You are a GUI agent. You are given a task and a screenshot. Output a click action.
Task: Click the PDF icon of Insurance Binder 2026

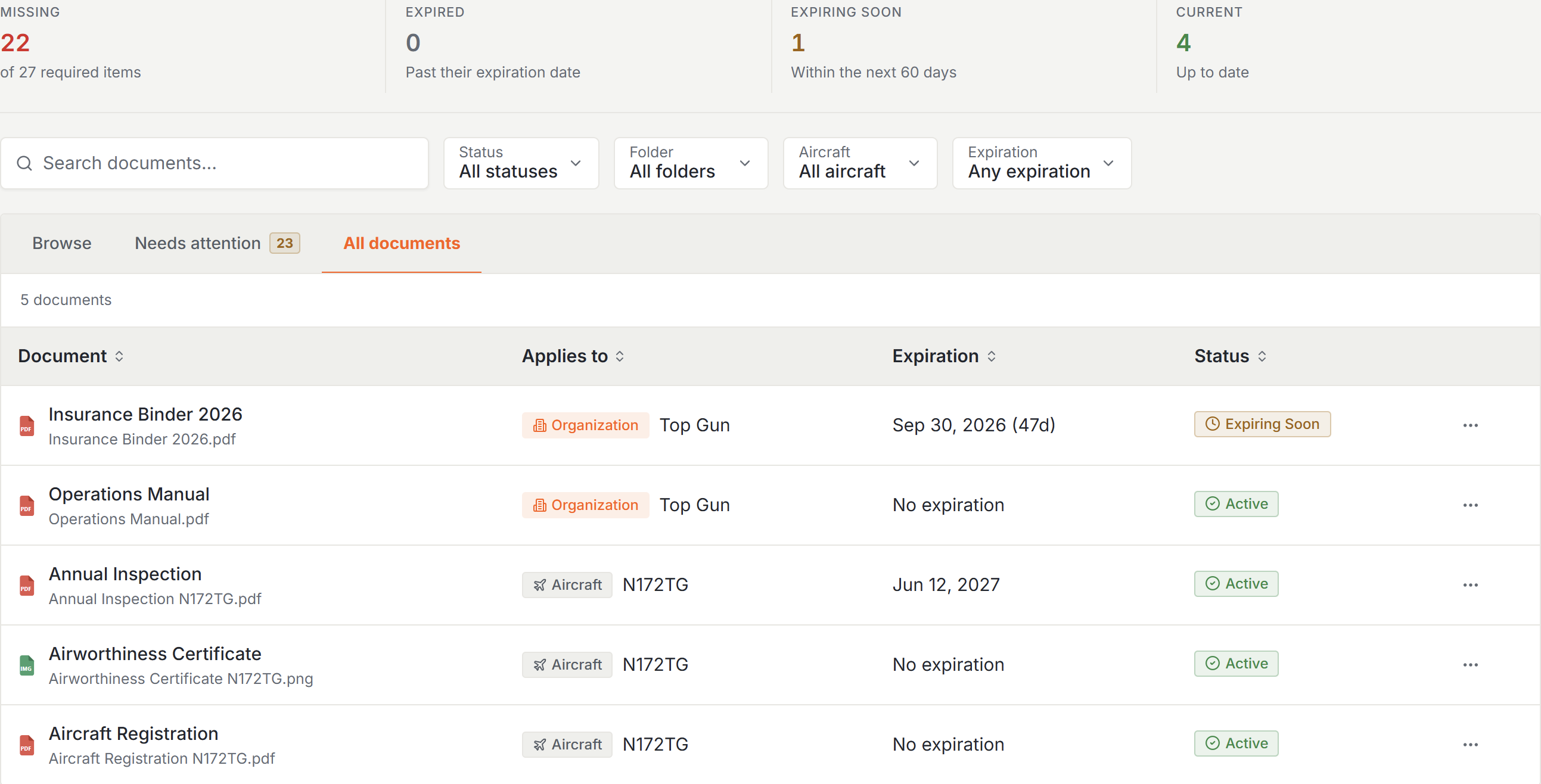[26, 426]
